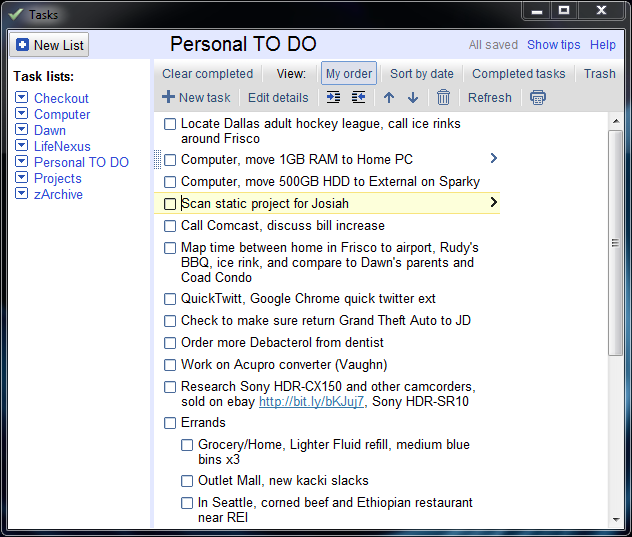Screen dimensions: 632x537
Task: Open dropdown arrow next to Computer list
Action: coord(21,113)
